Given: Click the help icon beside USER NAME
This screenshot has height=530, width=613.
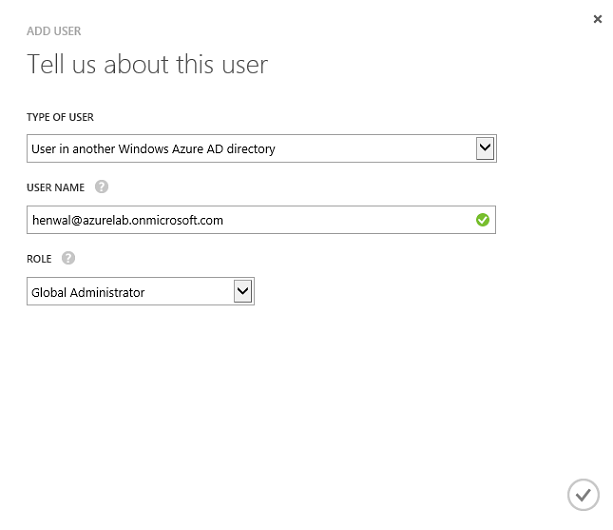Looking at the screenshot, I should pyautogui.click(x=101, y=187).
